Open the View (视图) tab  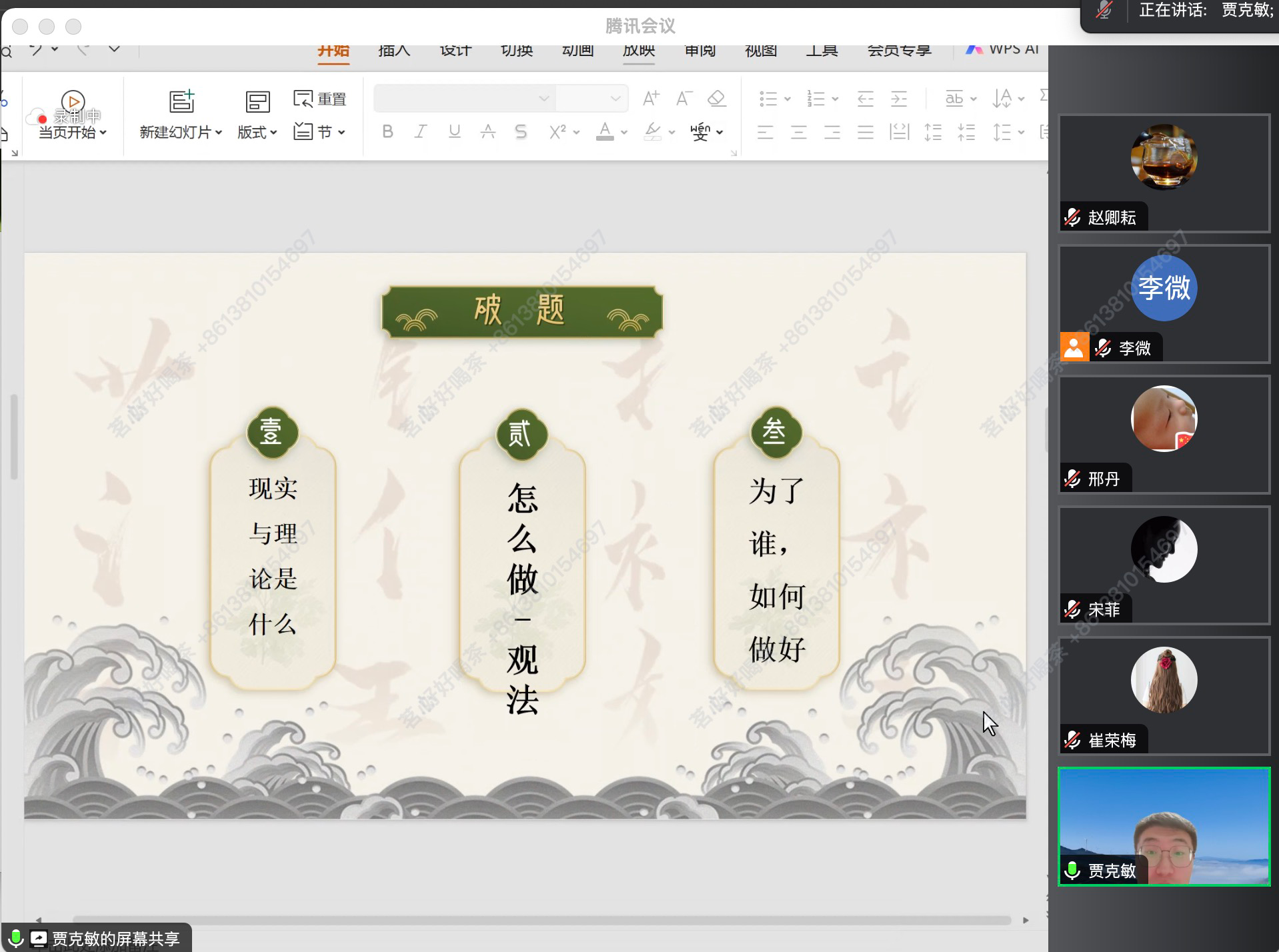pyautogui.click(x=761, y=51)
